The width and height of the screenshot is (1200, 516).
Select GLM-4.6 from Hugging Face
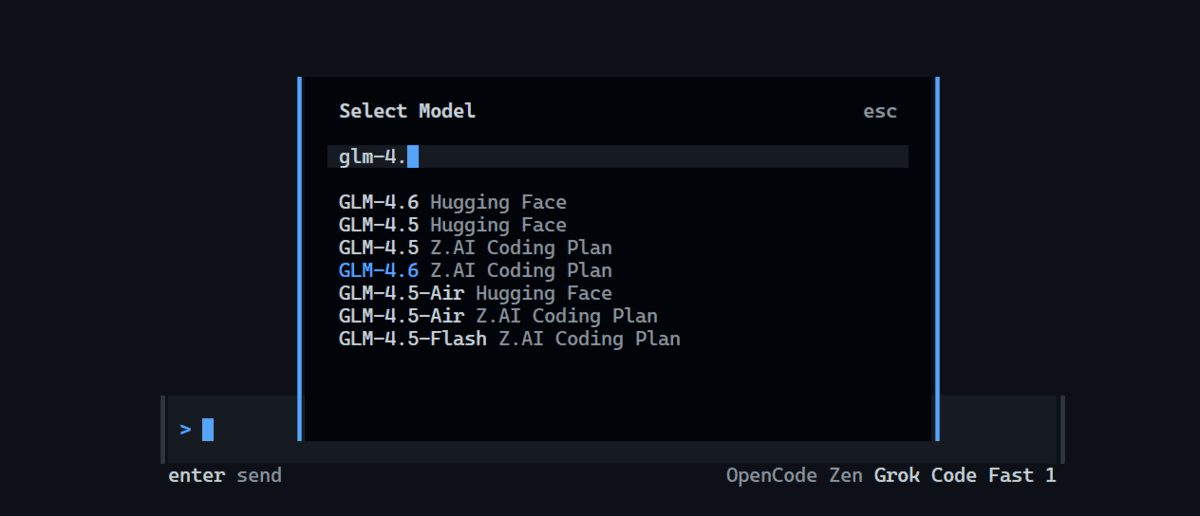tap(452, 202)
